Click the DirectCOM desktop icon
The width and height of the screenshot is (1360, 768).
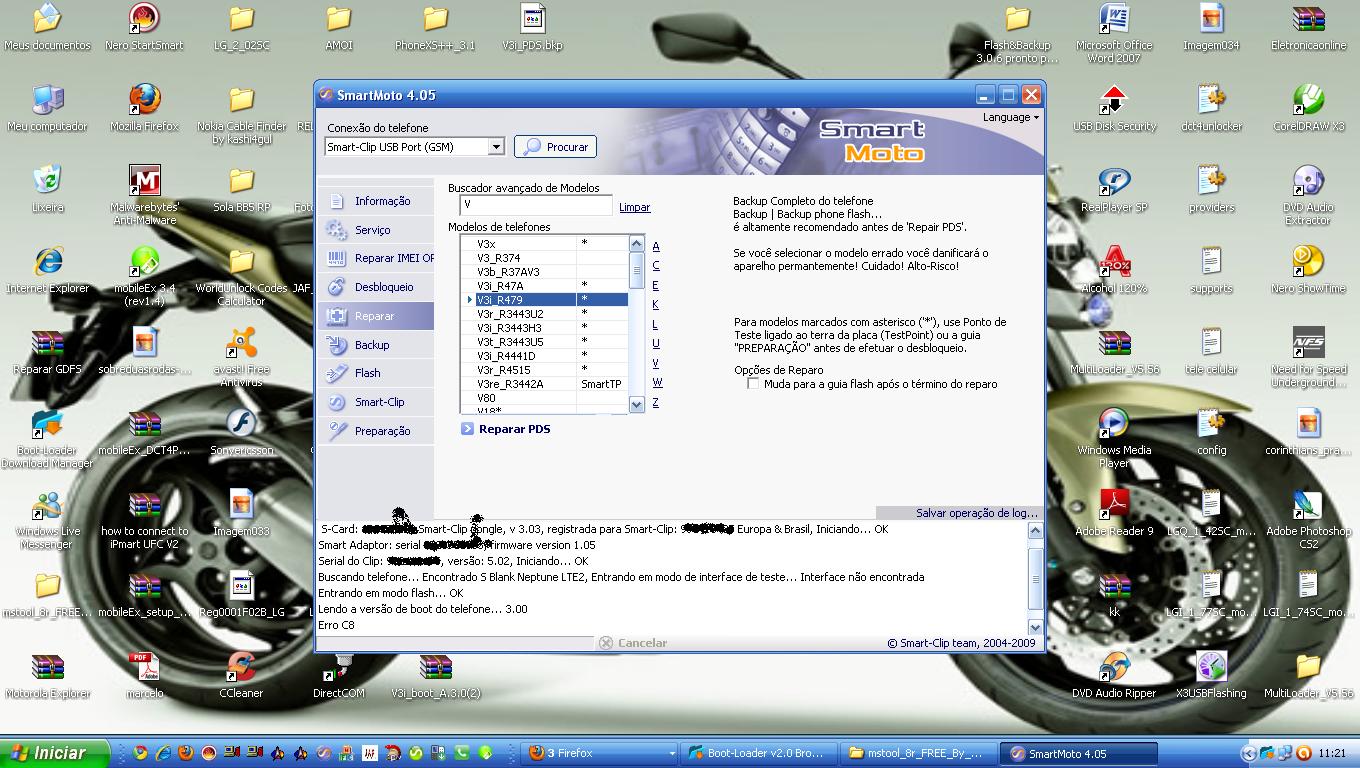(338, 677)
